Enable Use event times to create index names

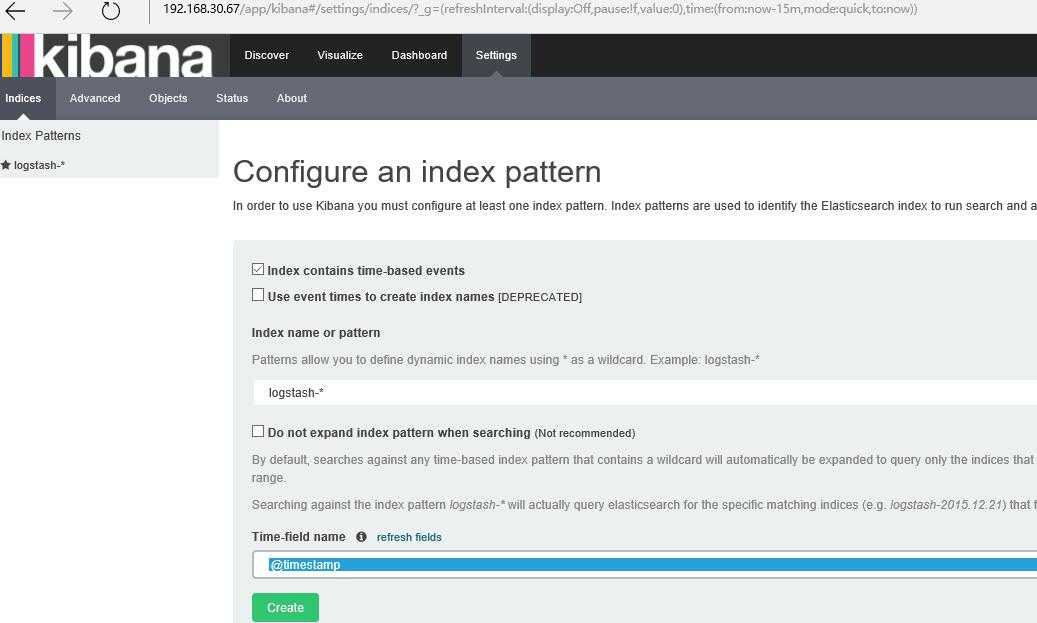click(258, 295)
